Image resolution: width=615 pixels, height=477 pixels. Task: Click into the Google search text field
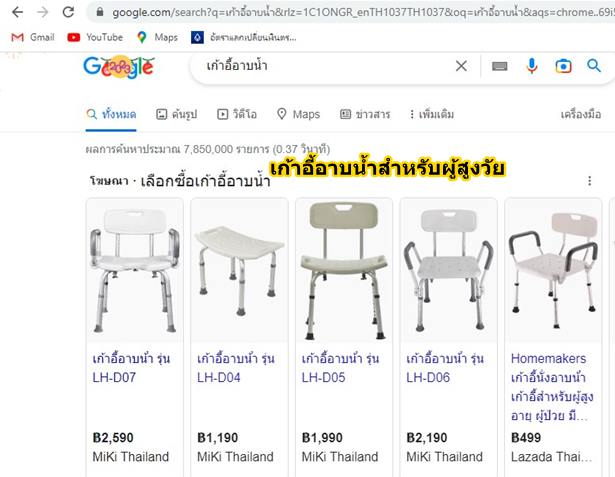coord(326,66)
